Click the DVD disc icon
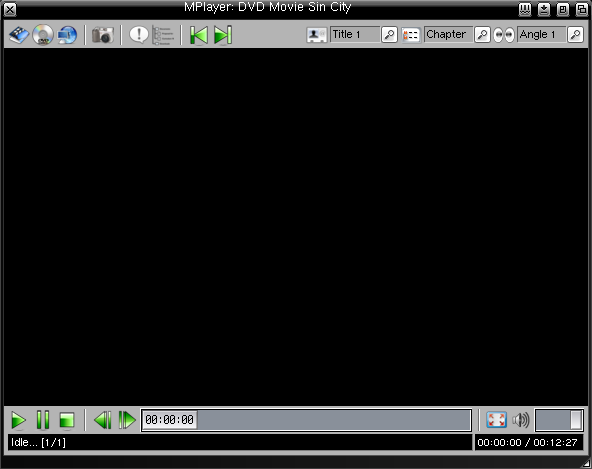The height and width of the screenshot is (469, 592). (x=43, y=35)
